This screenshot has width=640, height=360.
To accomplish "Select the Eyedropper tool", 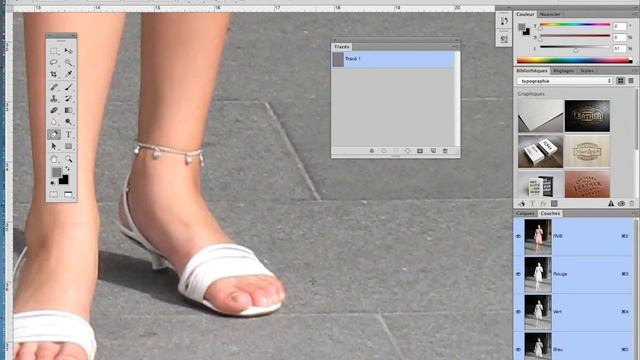I will 69,74.
